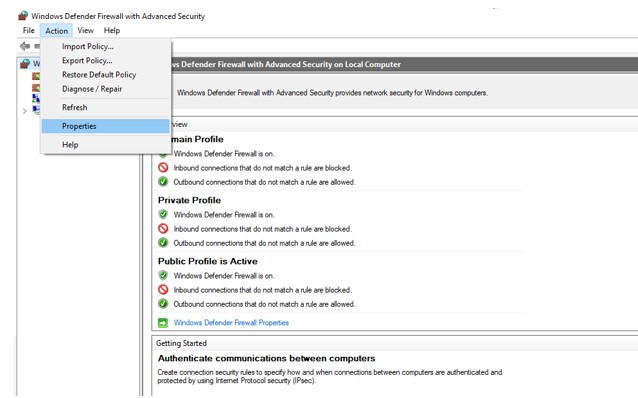Viewport: 638px width, 398px height.
Task: Select the Monitoring tree icon beside the chevron
Action: point(36,110)
